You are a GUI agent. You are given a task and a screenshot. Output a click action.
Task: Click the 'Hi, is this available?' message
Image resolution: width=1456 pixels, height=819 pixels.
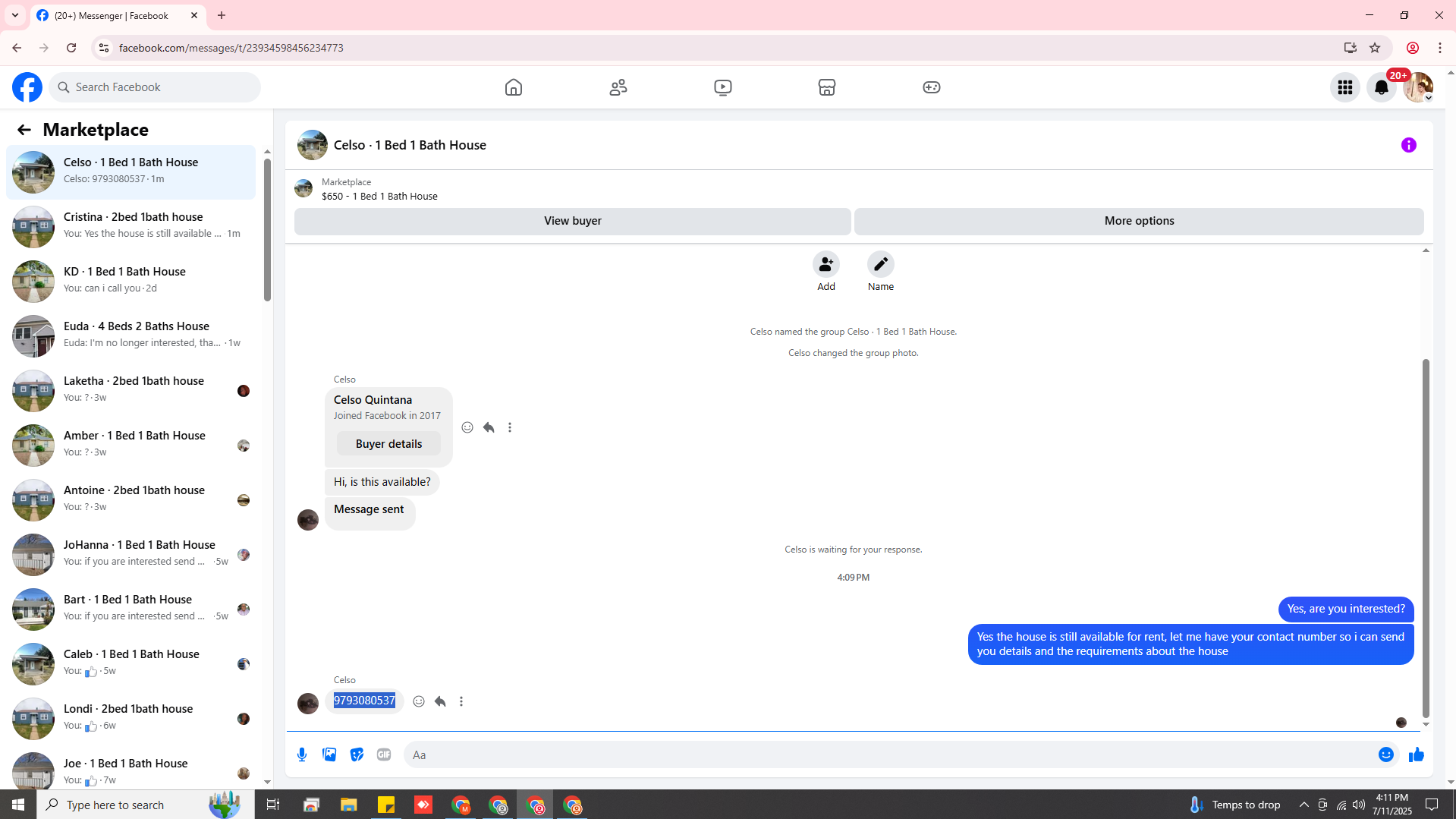382,482
